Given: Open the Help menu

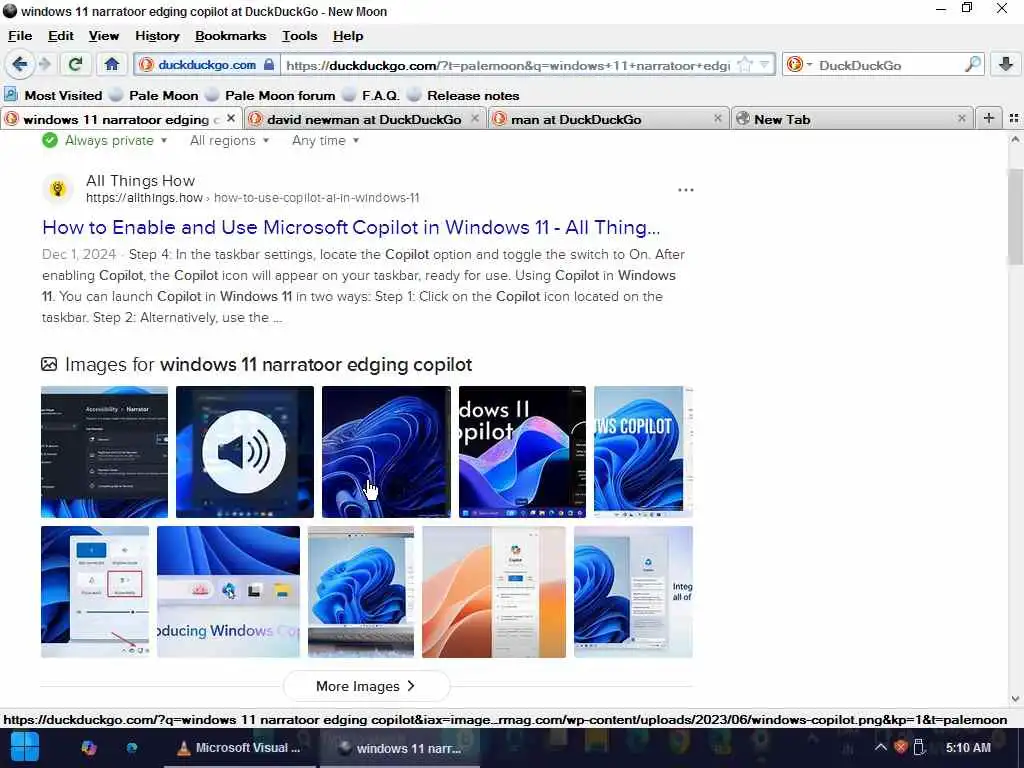Looking at the screenshot, I should [348, 36].
